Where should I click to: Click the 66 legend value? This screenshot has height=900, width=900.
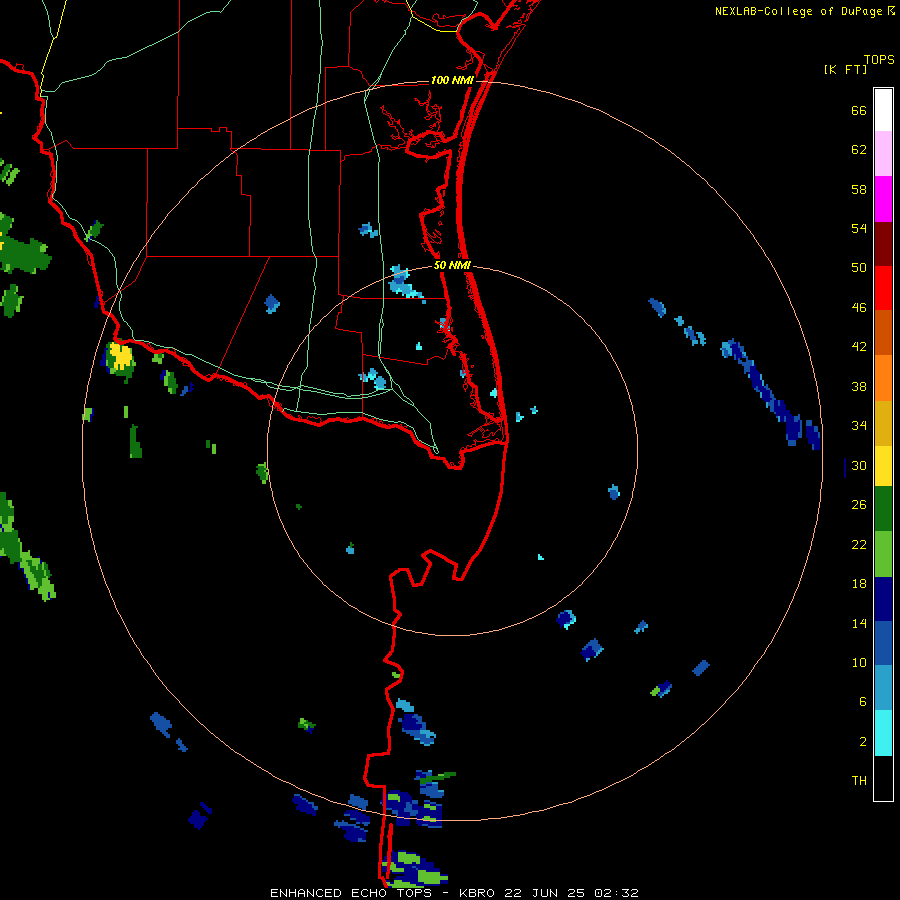[859, 111]
